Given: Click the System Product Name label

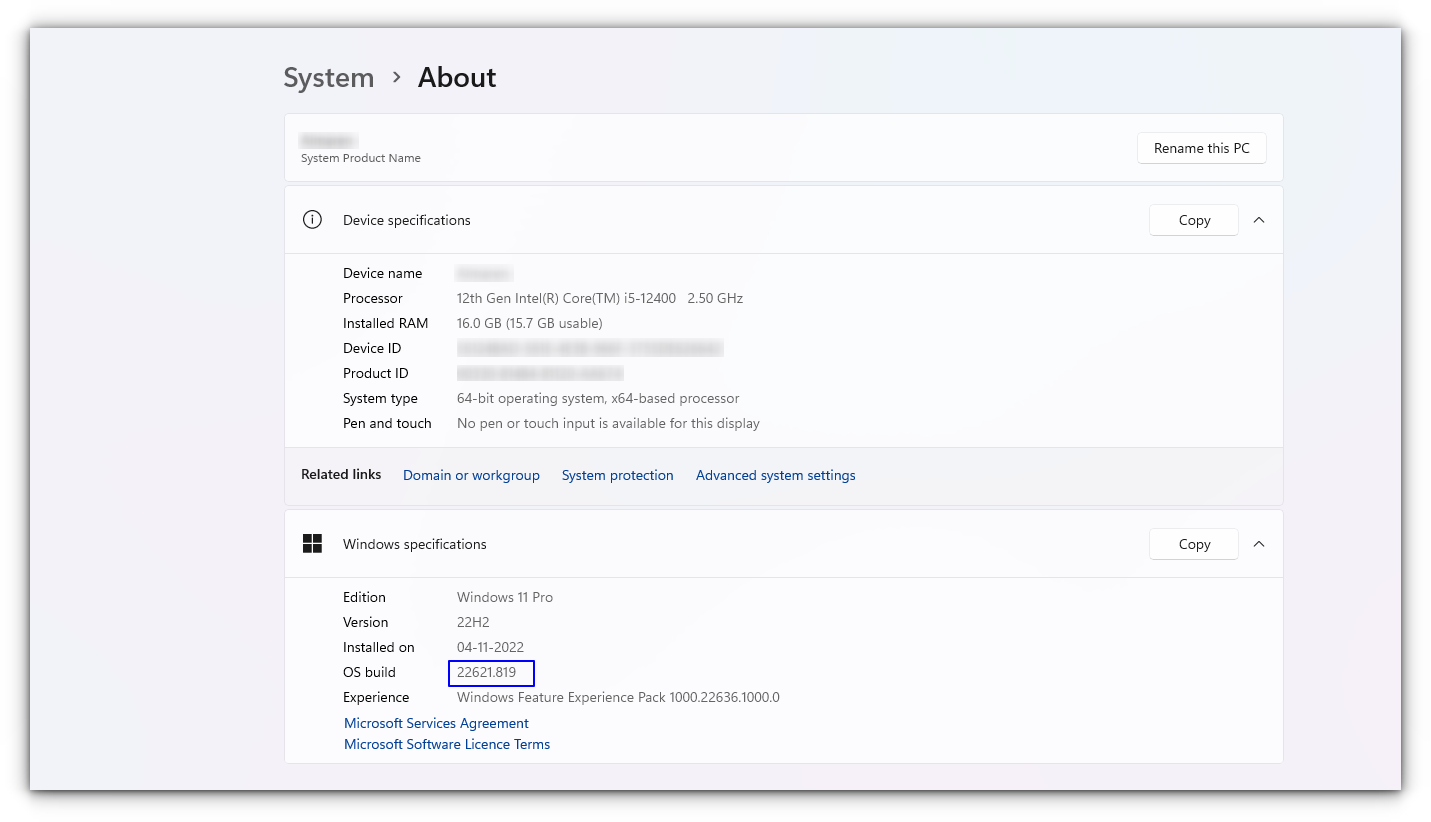Looking at the screenshot, I should pyautogui.click(x=361, y=158).
